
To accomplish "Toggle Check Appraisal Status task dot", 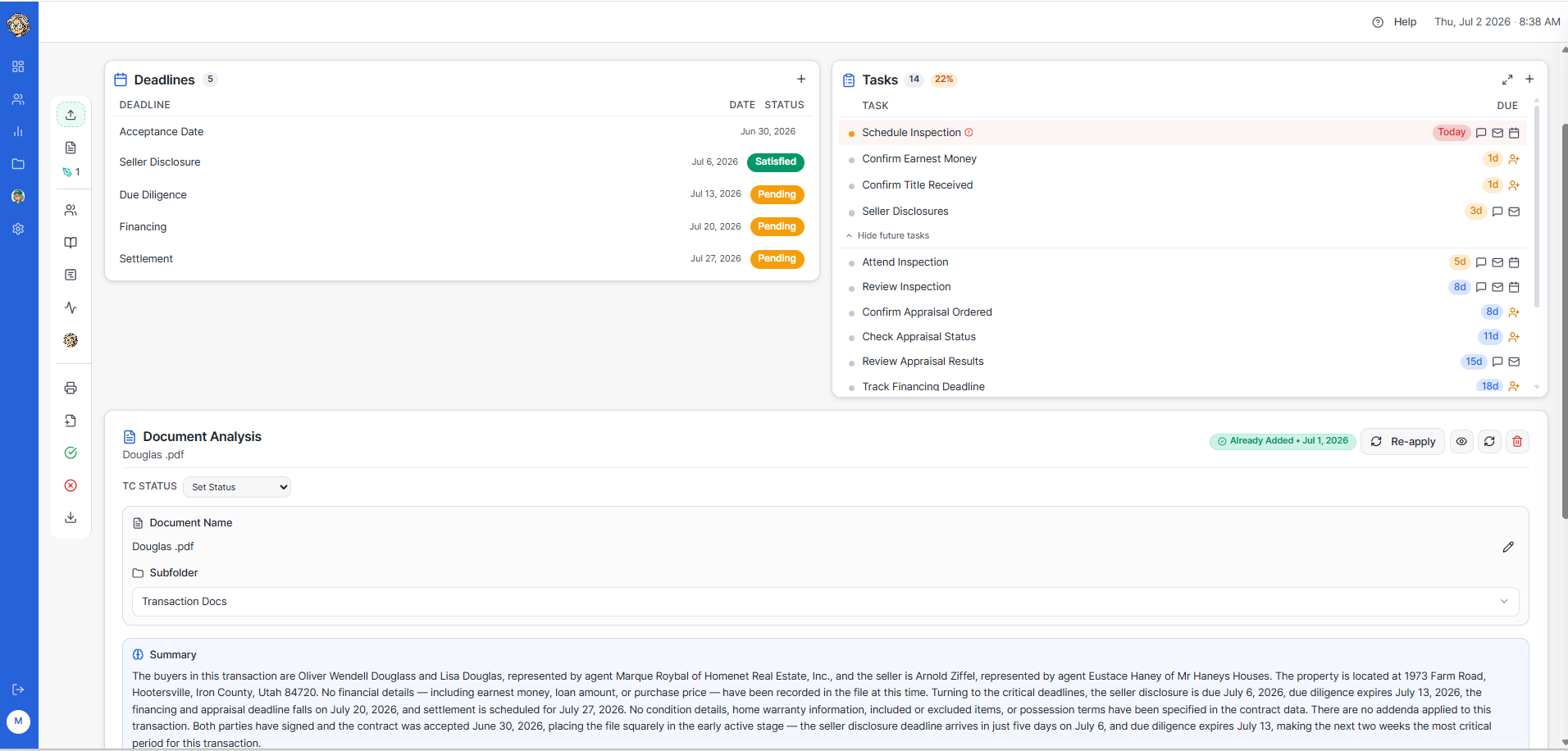I will 851,338.
